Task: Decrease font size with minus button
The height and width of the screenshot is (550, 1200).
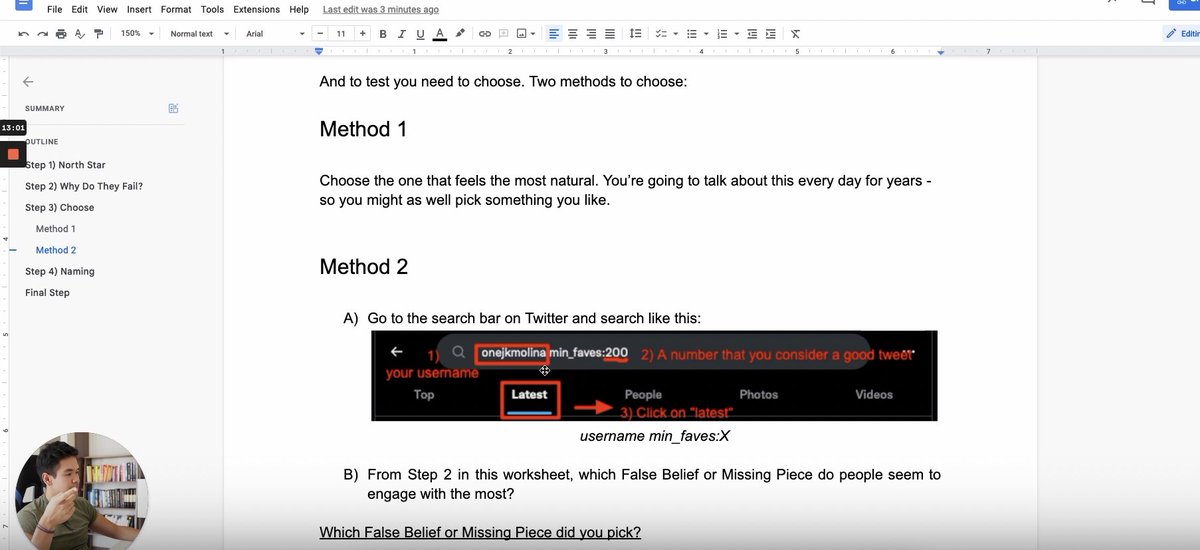Action: (321, 34)
